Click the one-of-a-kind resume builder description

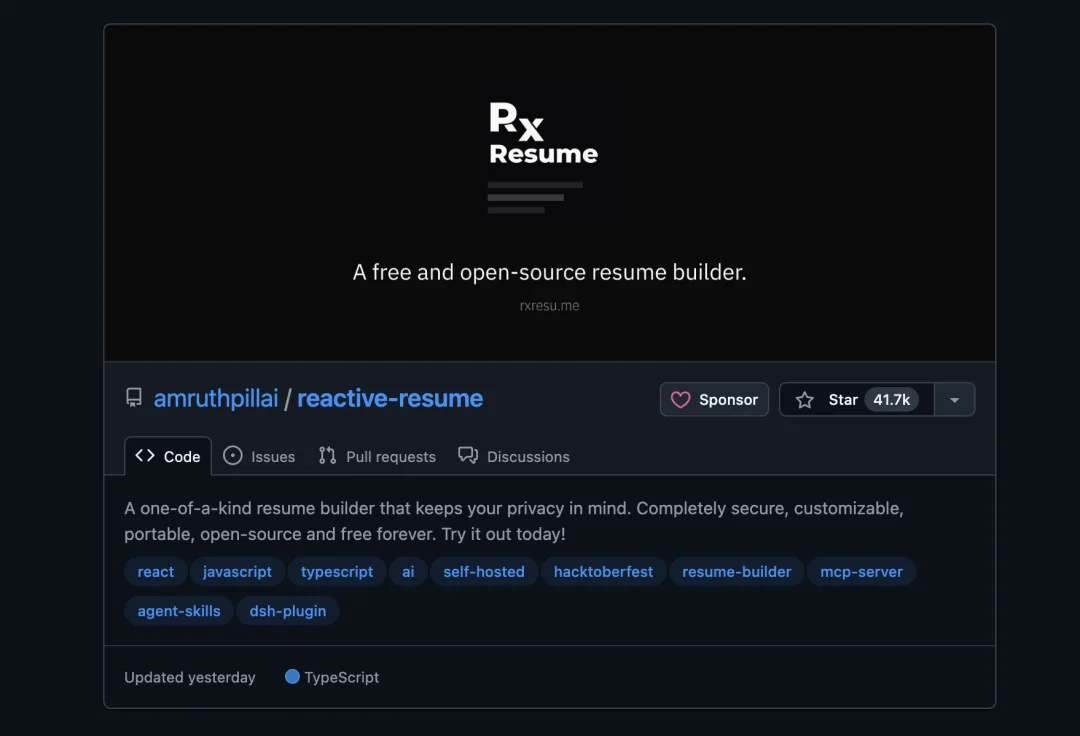coord(514,521)
